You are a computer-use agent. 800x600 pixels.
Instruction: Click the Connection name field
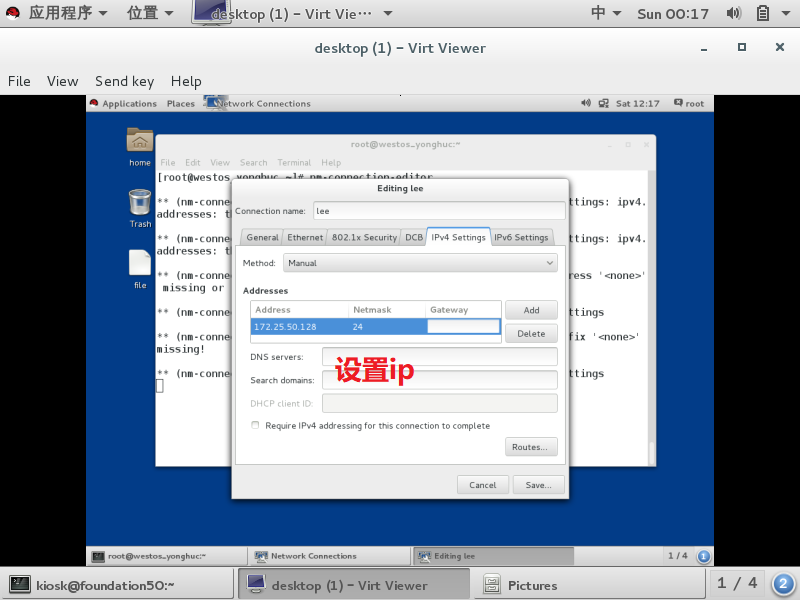pos(439,211)
